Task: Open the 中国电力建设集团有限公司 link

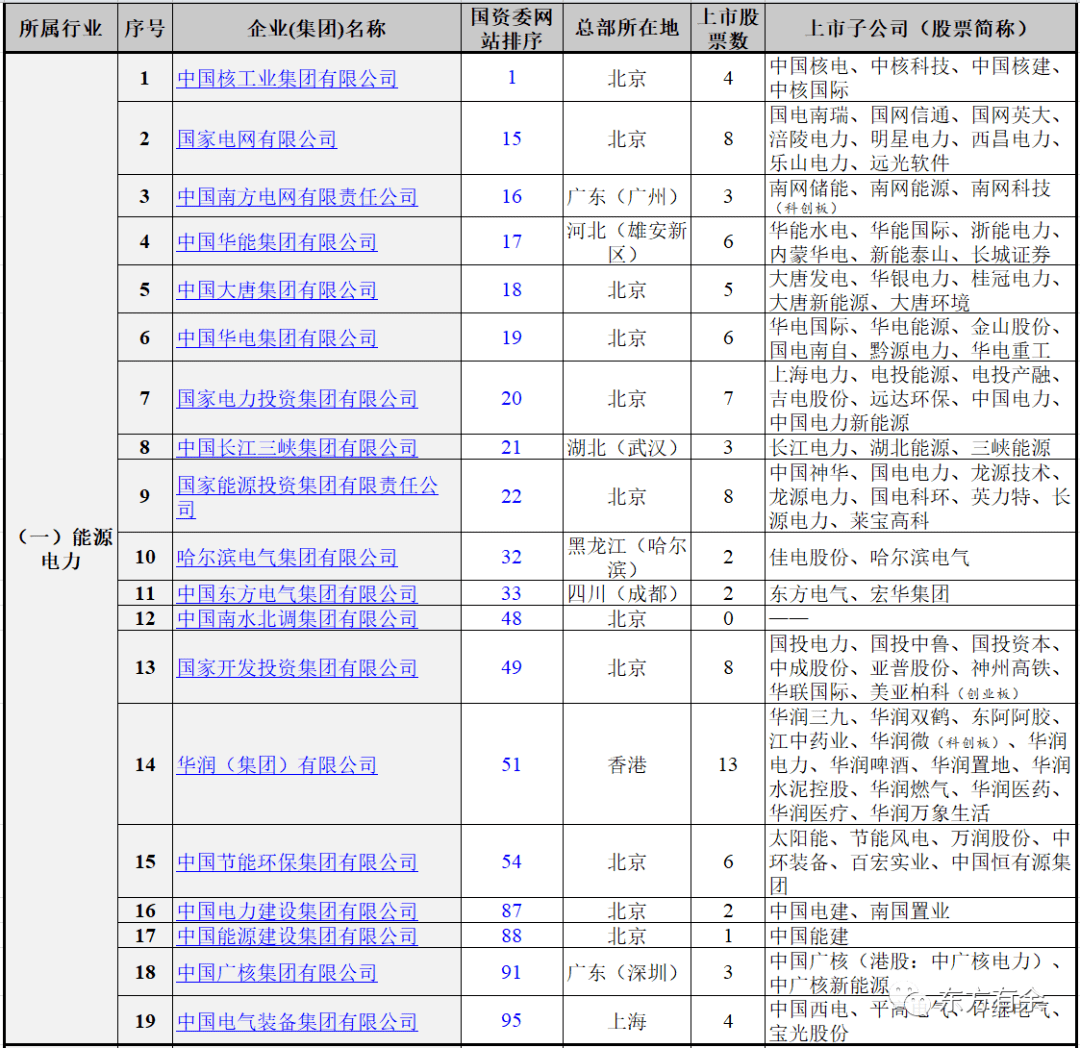Action: 297,911
